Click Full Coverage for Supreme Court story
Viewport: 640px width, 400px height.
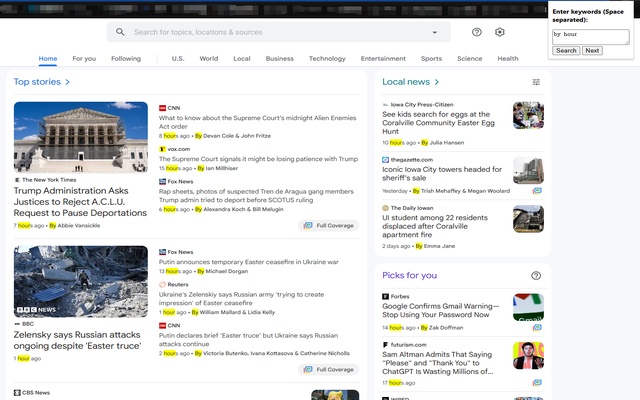(329, 225)
